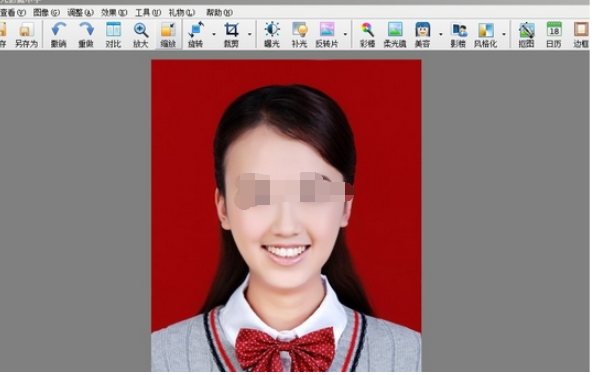This screenshot has height=375, width=609.
Task: Click the 撤销 (Undo) arrow icon
Action: [x=58, y=35]
